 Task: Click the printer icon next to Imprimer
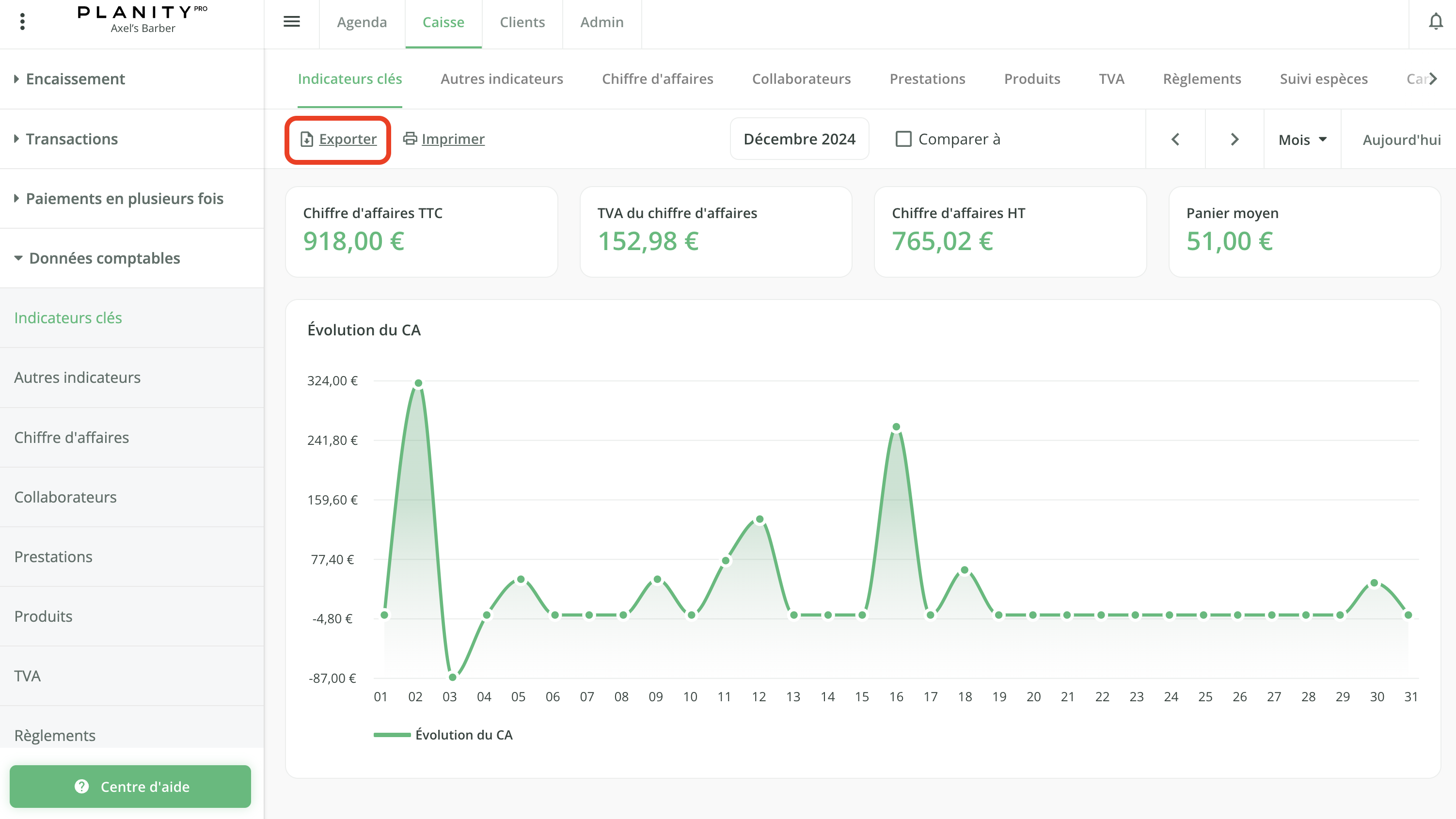tap(410, 139)
